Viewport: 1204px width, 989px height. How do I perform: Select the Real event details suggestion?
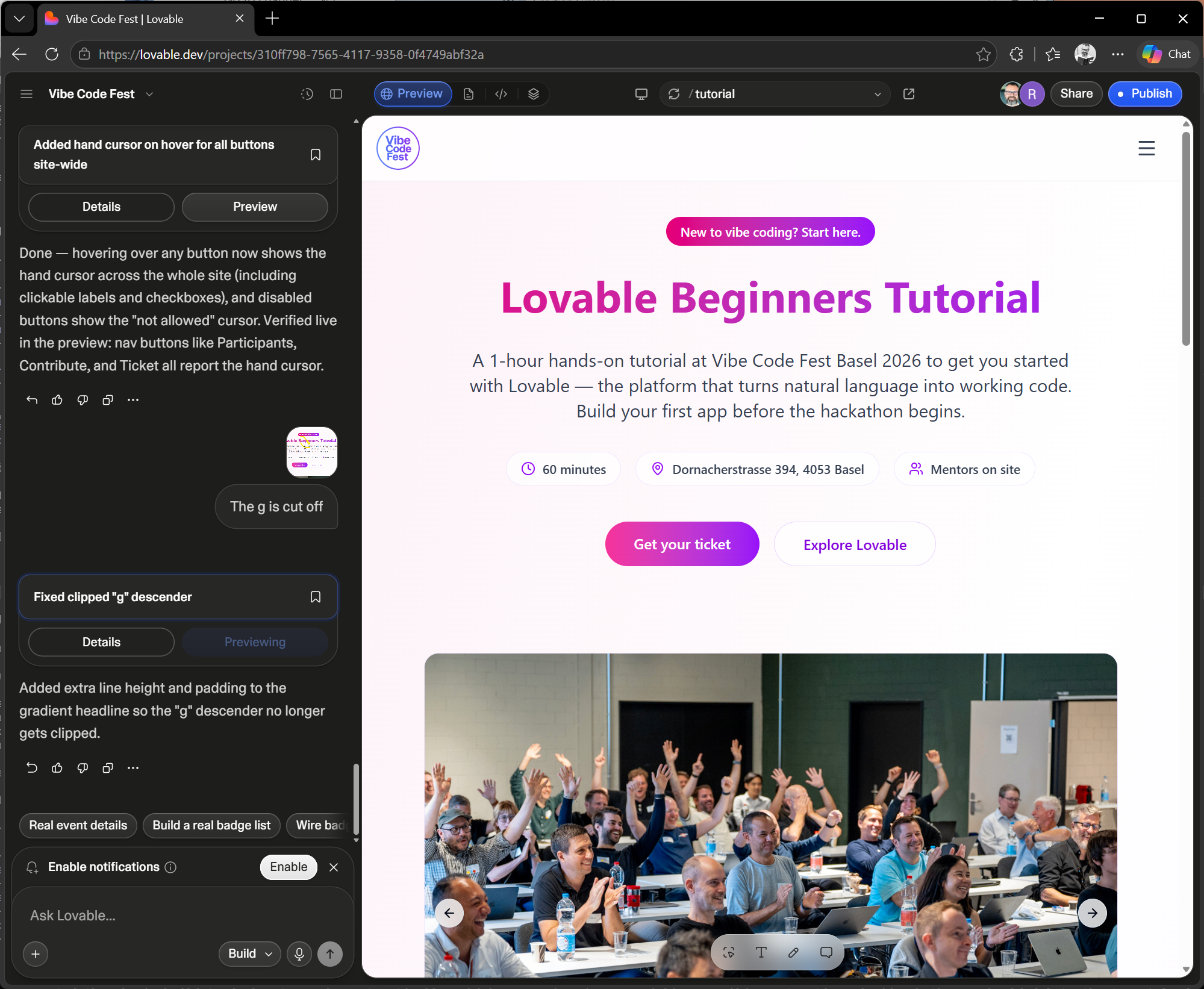point(78,825)
